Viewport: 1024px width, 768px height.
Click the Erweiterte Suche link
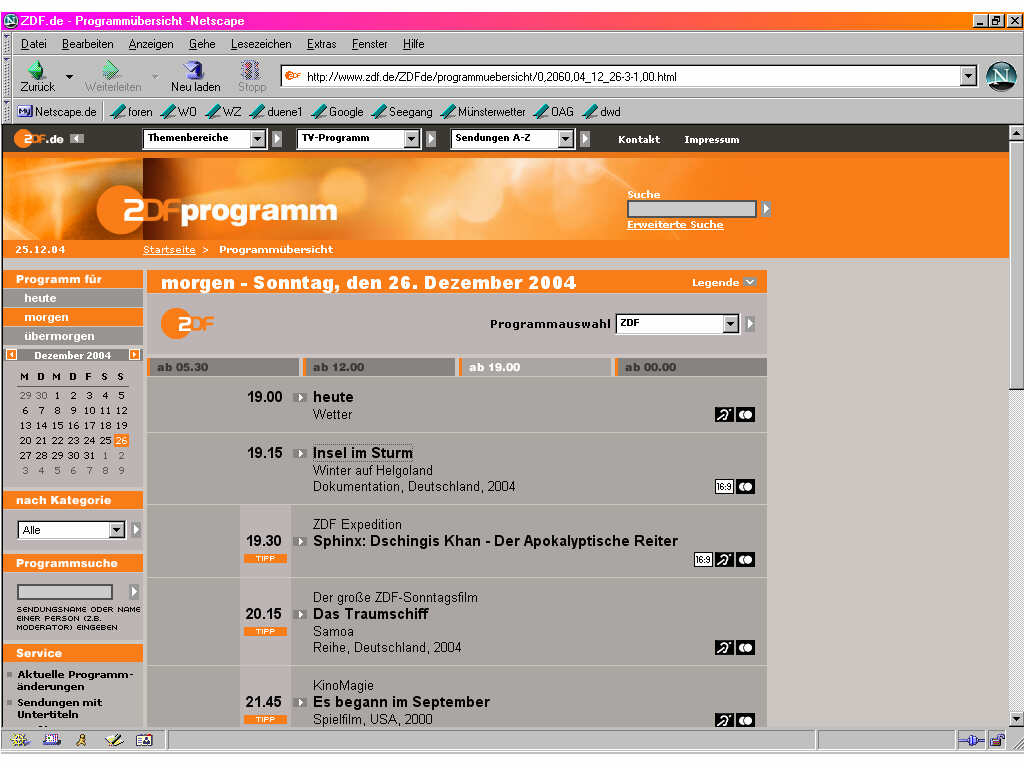tap(675, 225)
